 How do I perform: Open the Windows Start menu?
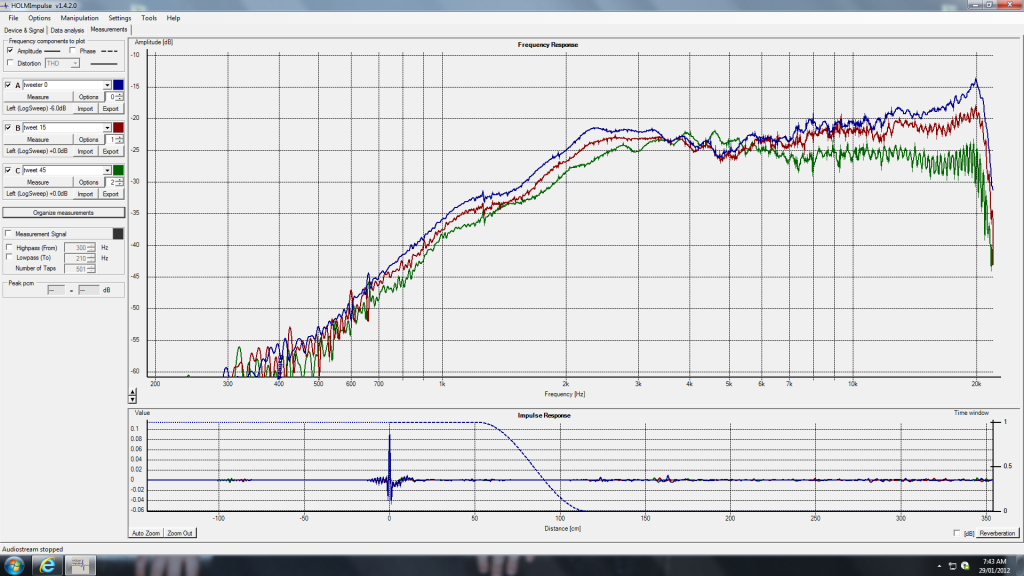[14, 566]
